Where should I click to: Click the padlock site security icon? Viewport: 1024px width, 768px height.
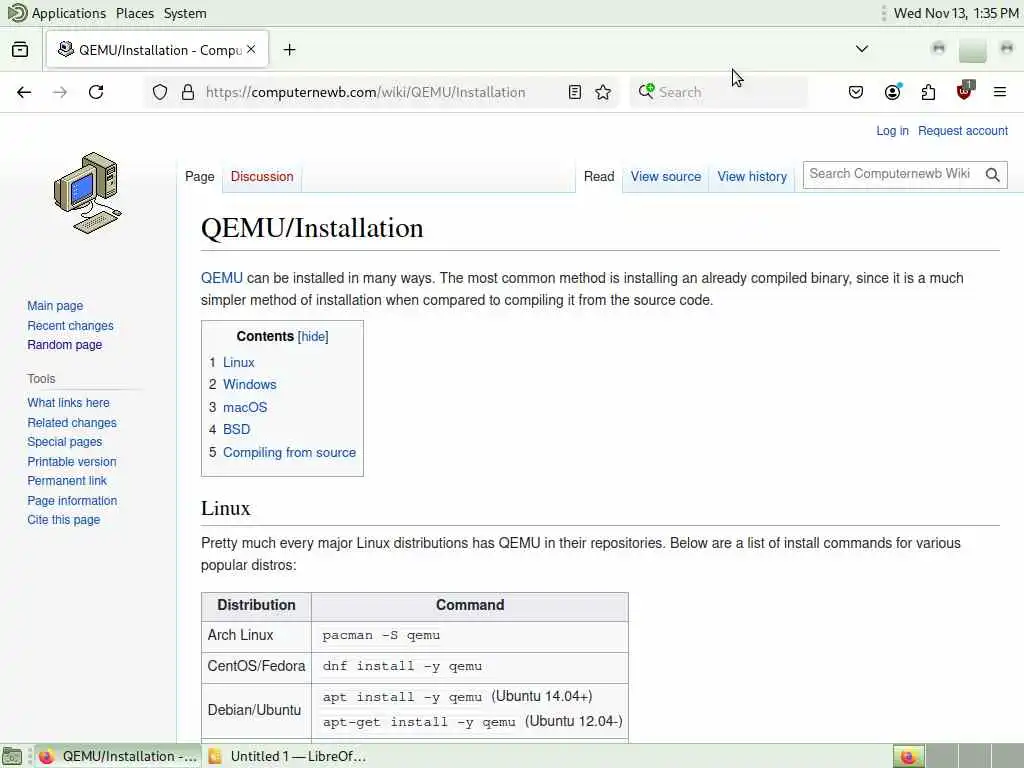tap(188, 92)
